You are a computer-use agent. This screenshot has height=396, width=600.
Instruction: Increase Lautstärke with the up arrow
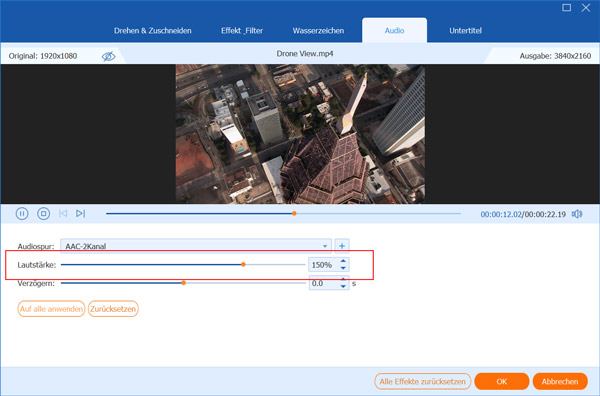tap(343, 261)
